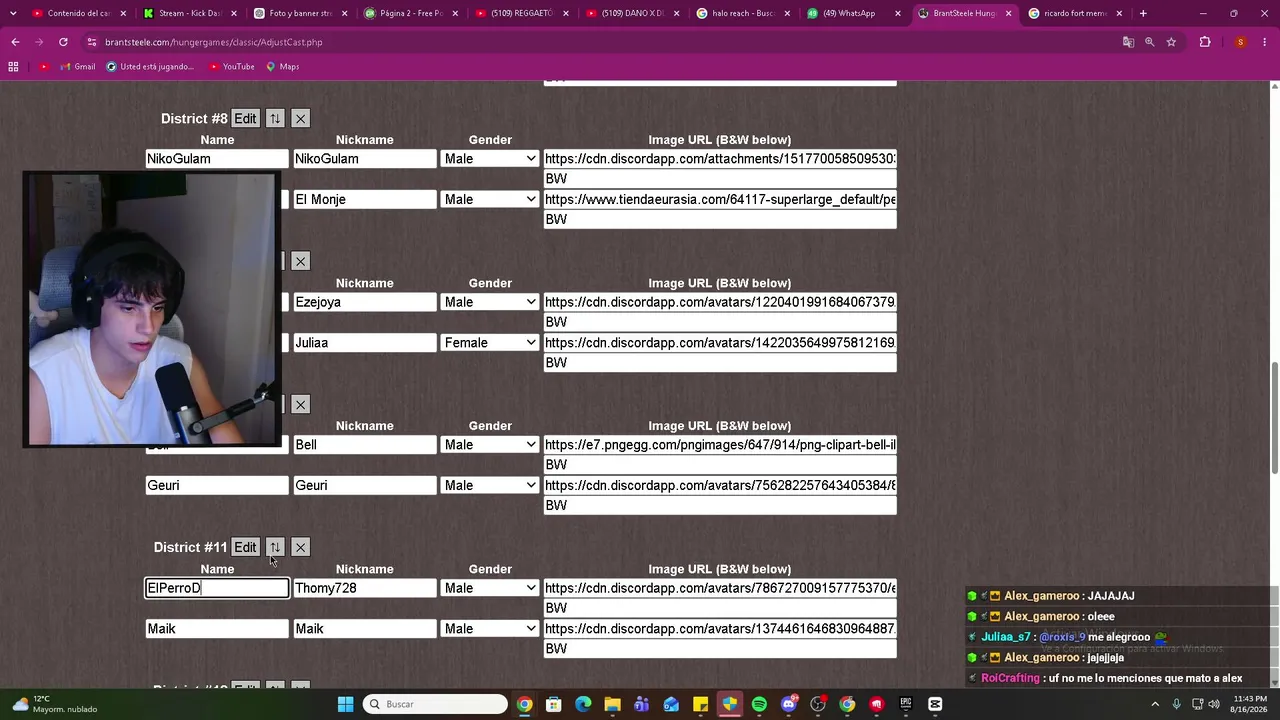Click the taskbar Buscar search box
1280x720 pixels.
point(435,704)
